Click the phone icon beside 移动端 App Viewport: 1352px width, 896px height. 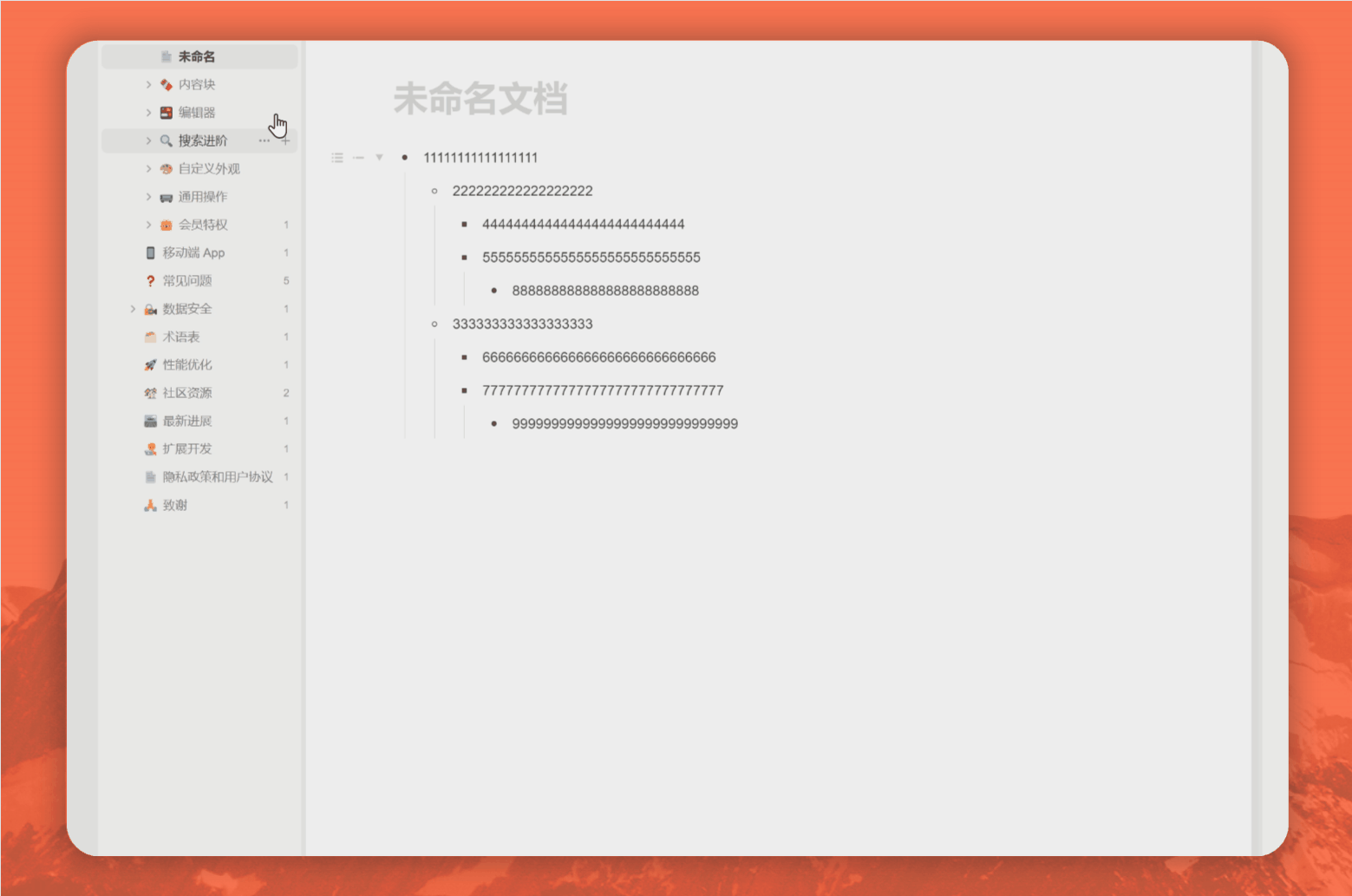[150, 252]
